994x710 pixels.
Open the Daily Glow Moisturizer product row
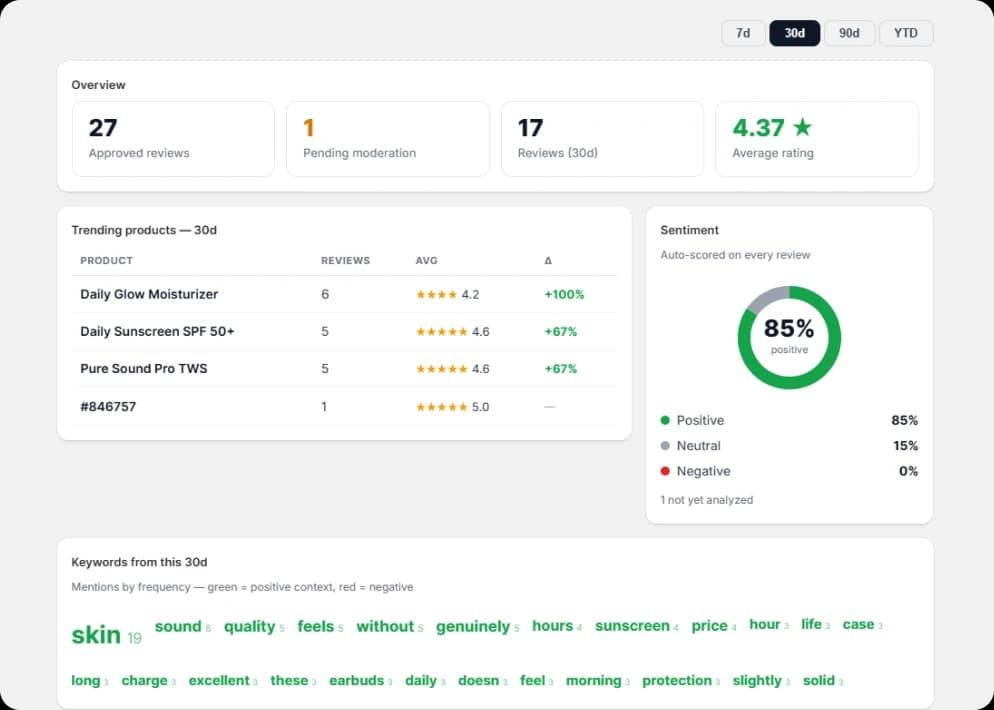(344, 294)
